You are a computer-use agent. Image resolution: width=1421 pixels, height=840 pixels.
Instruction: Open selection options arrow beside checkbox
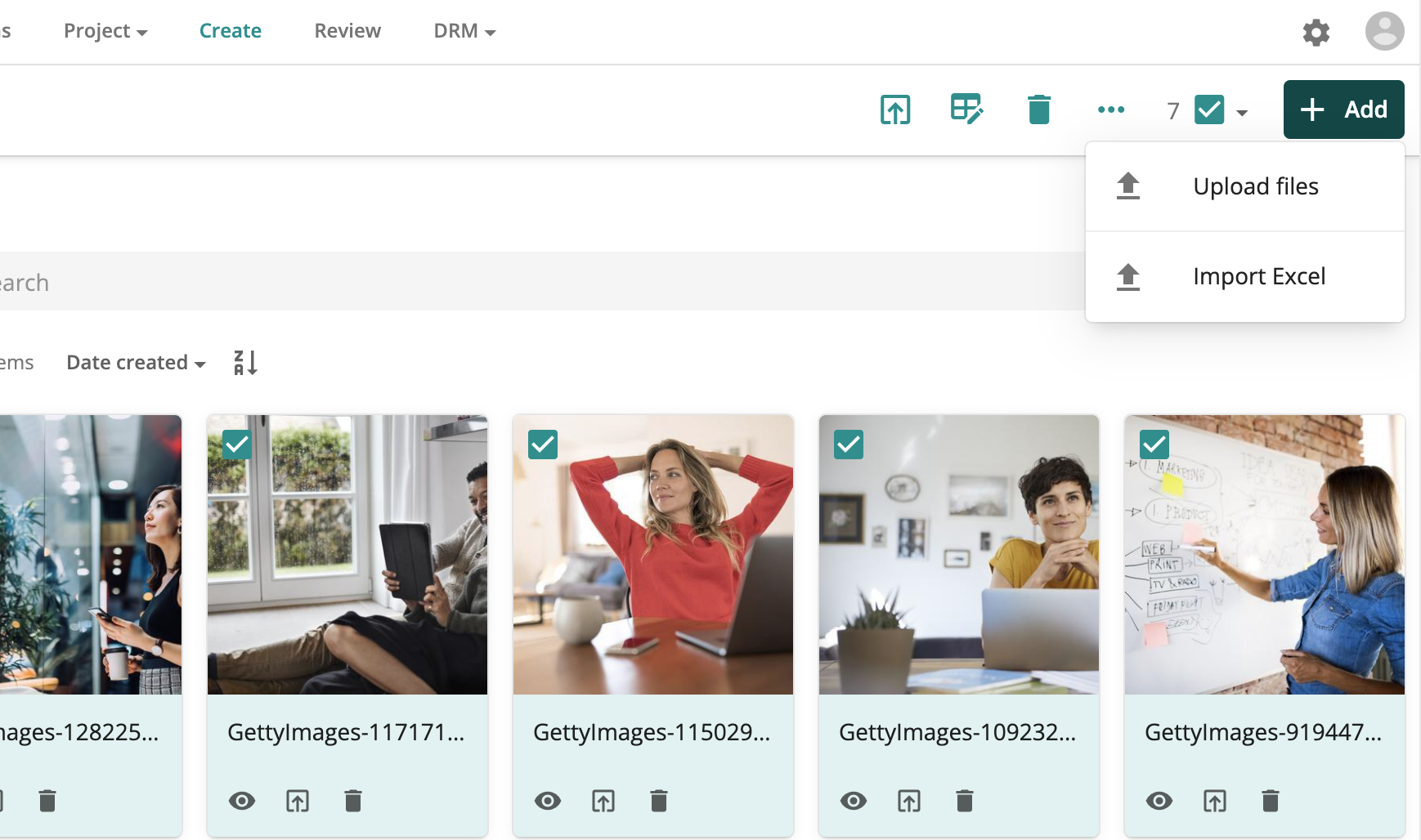(1242, 113)
